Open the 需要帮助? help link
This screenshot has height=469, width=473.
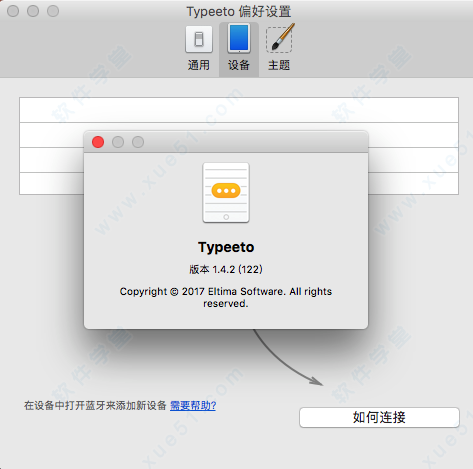[193, 405]
